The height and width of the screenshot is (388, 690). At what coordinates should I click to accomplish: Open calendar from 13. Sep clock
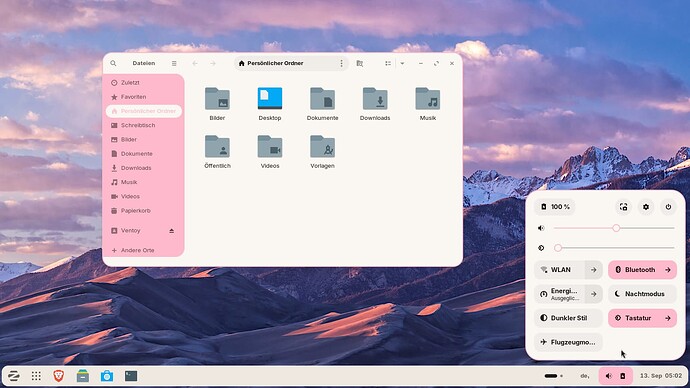click(x=661, y=376)
